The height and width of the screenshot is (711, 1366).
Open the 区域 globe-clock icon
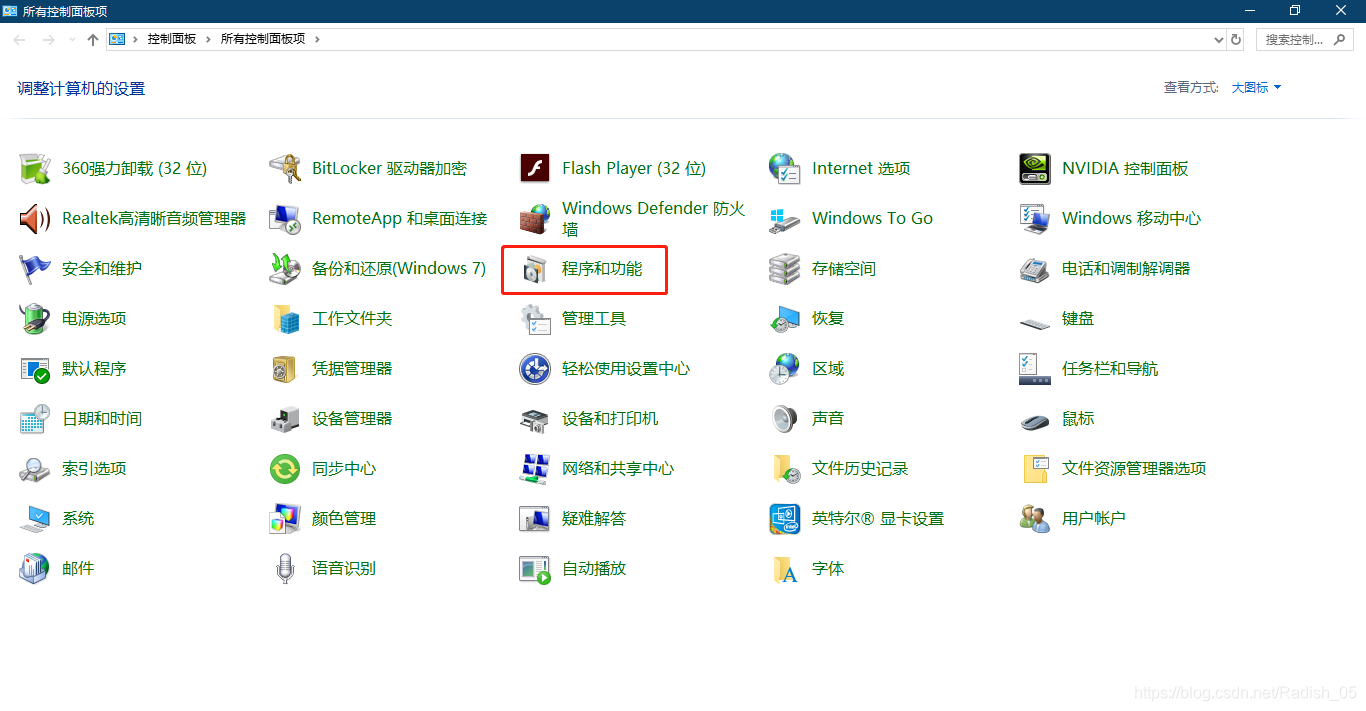[785, 369]
